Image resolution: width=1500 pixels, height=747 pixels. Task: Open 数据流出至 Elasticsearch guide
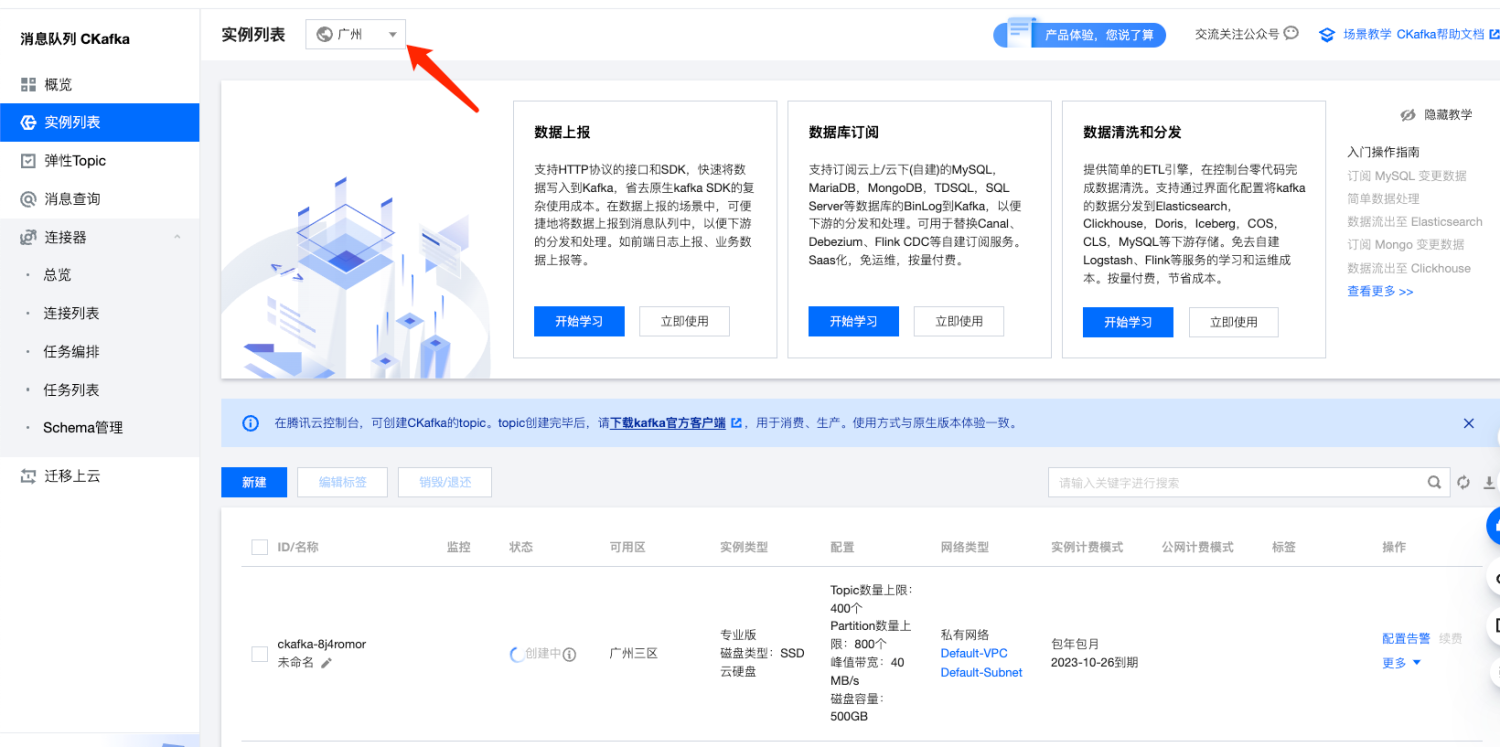[1415, 222]
